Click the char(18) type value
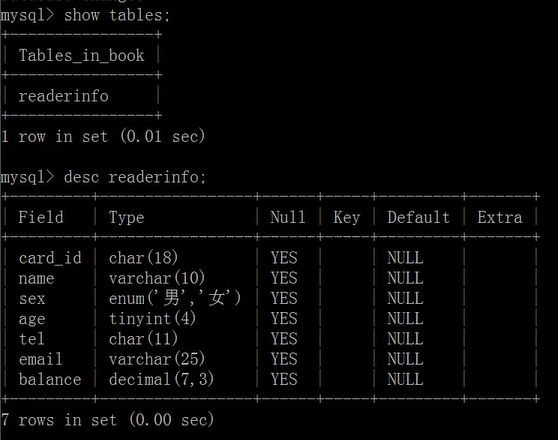The width and height of the screenshot is (558, 440). pyautogui.click(x=143, y=258)
